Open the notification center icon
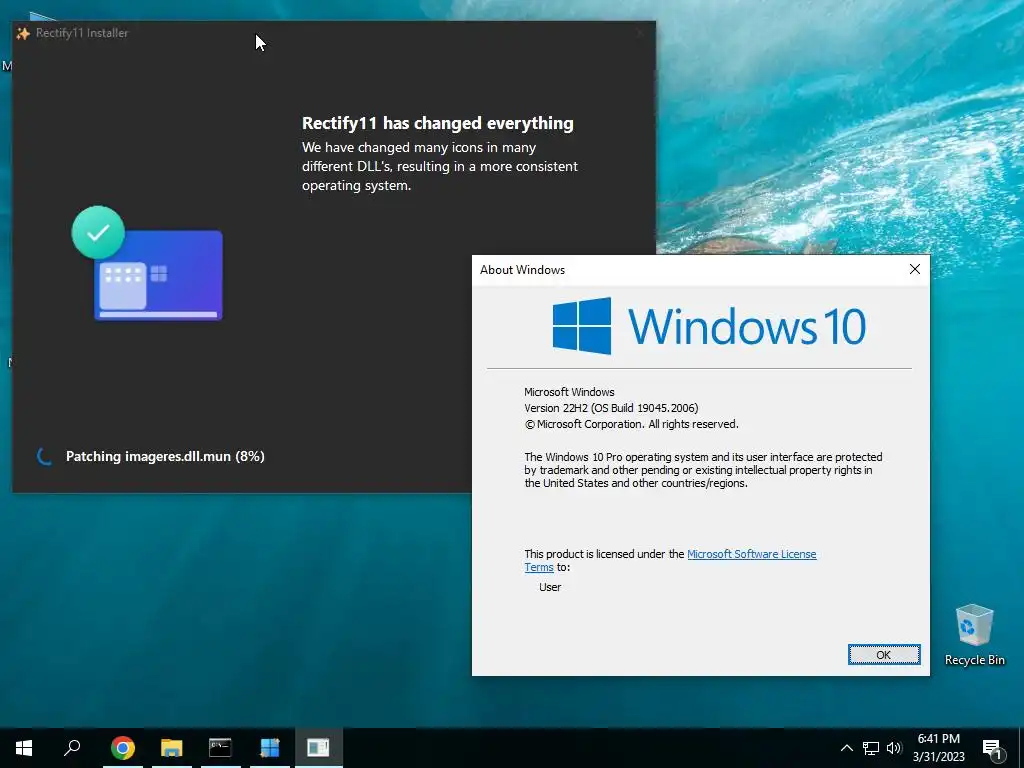Screen dimensions: 1024x768 pyautogui.click(x=992, y=748)
